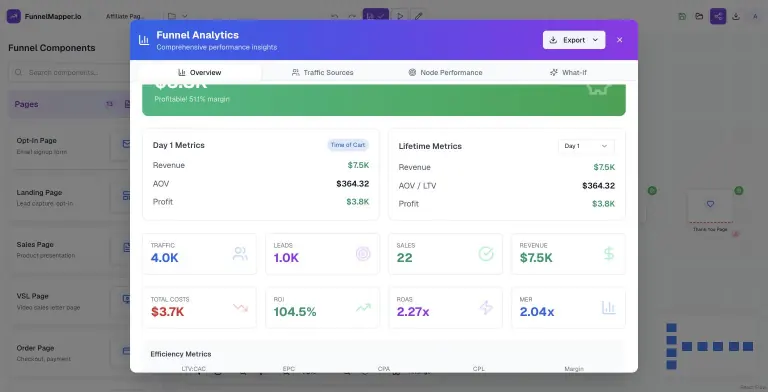Click the Total Costs value $3.7K
The height and width of the screenshot is (392, 768).
pyautogui.click(x=168, y=312)
